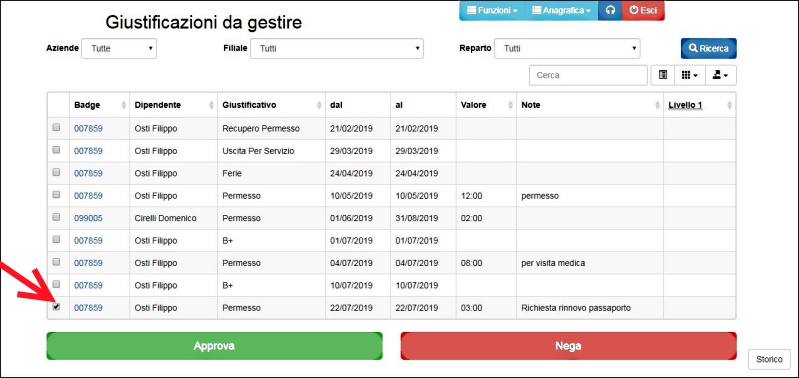This screenshot has width=799, height=378.
Task: Select the 'Ferie' cell
Action: pos(271,173)
